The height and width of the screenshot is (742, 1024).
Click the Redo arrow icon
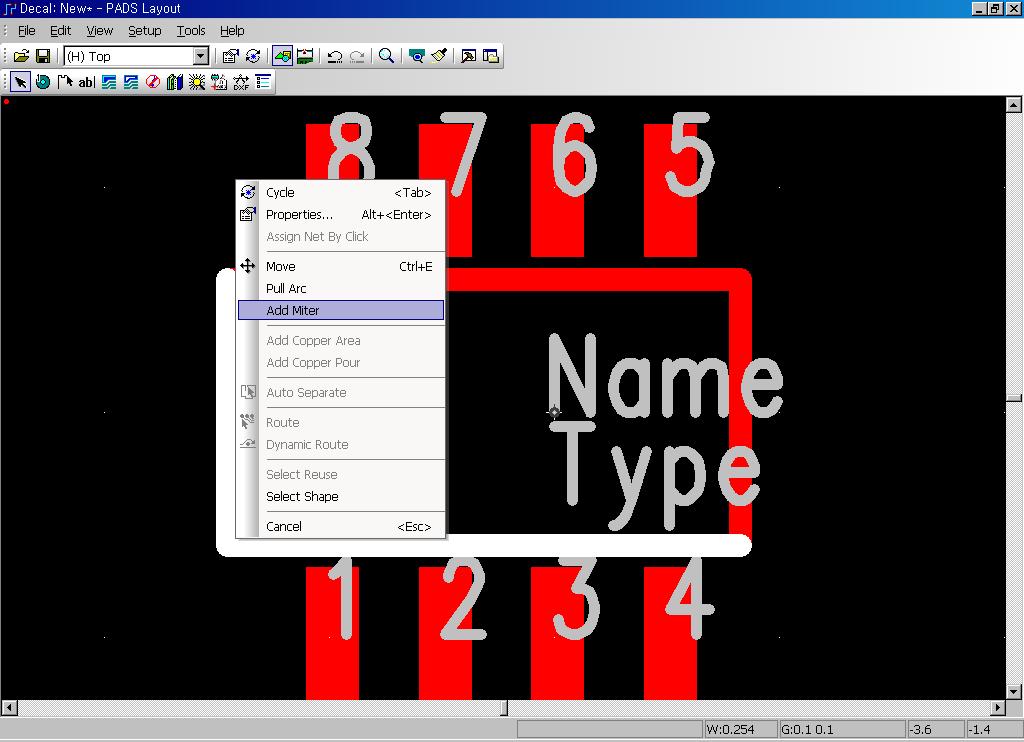pos(357,56)
